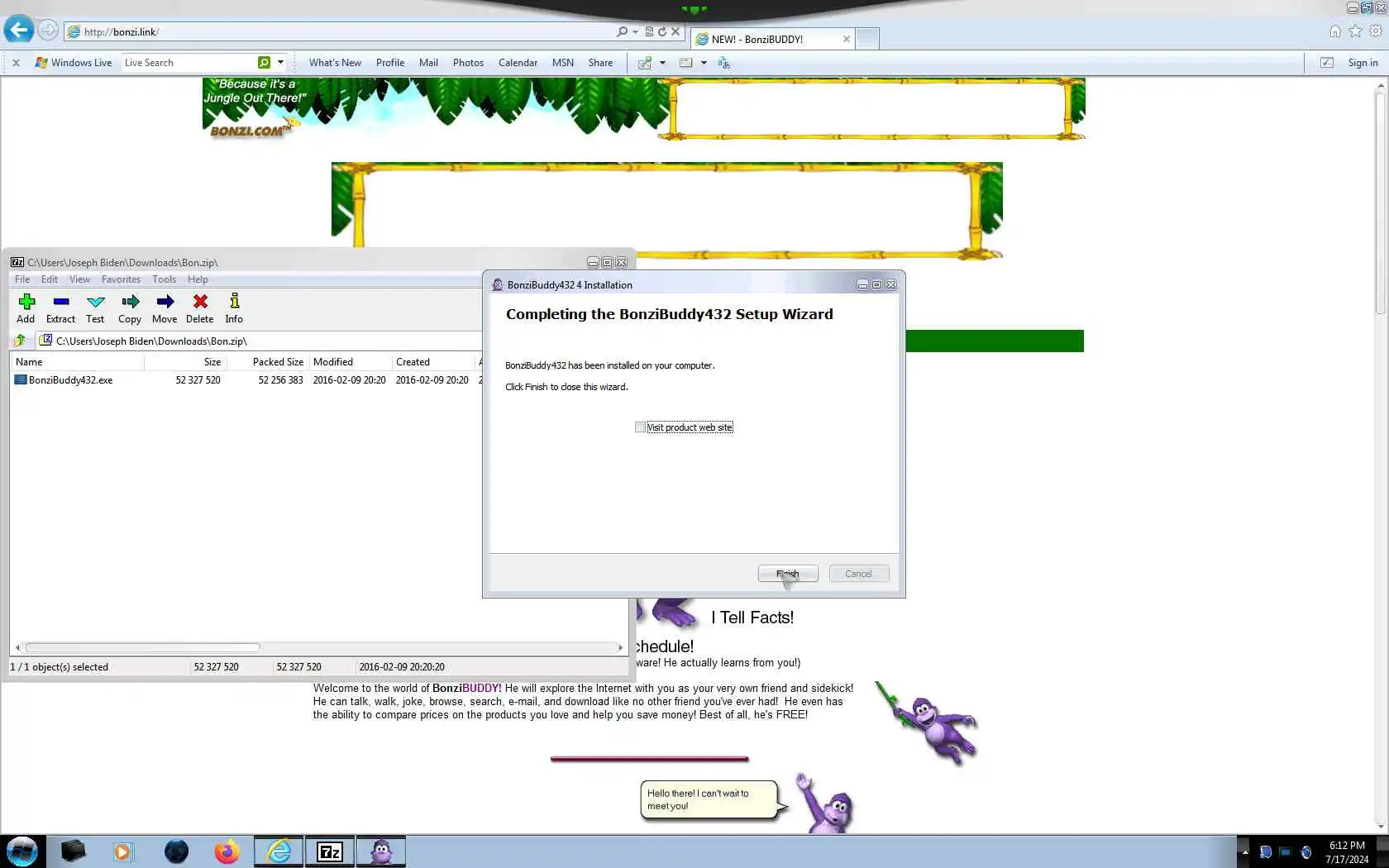Click the green Live Search go button
This screenshot has height=868, width=1389.
[x=264, y=62]
